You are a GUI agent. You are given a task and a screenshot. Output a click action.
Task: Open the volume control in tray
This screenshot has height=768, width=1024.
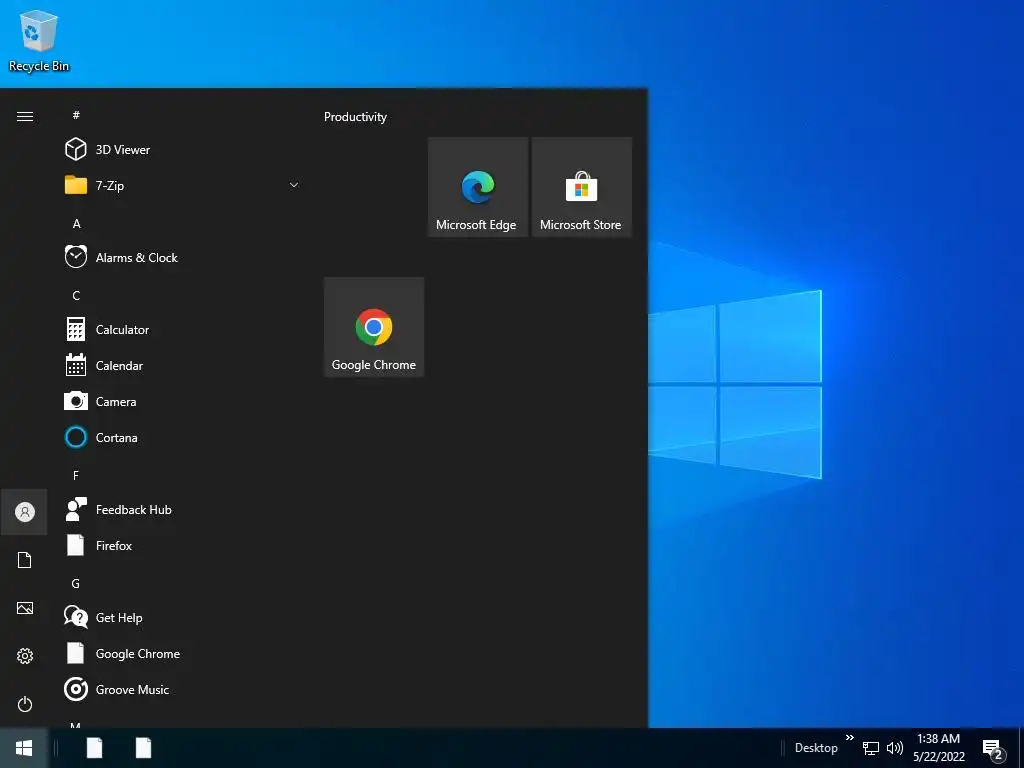pyautogui.click(x=895, y=748)
